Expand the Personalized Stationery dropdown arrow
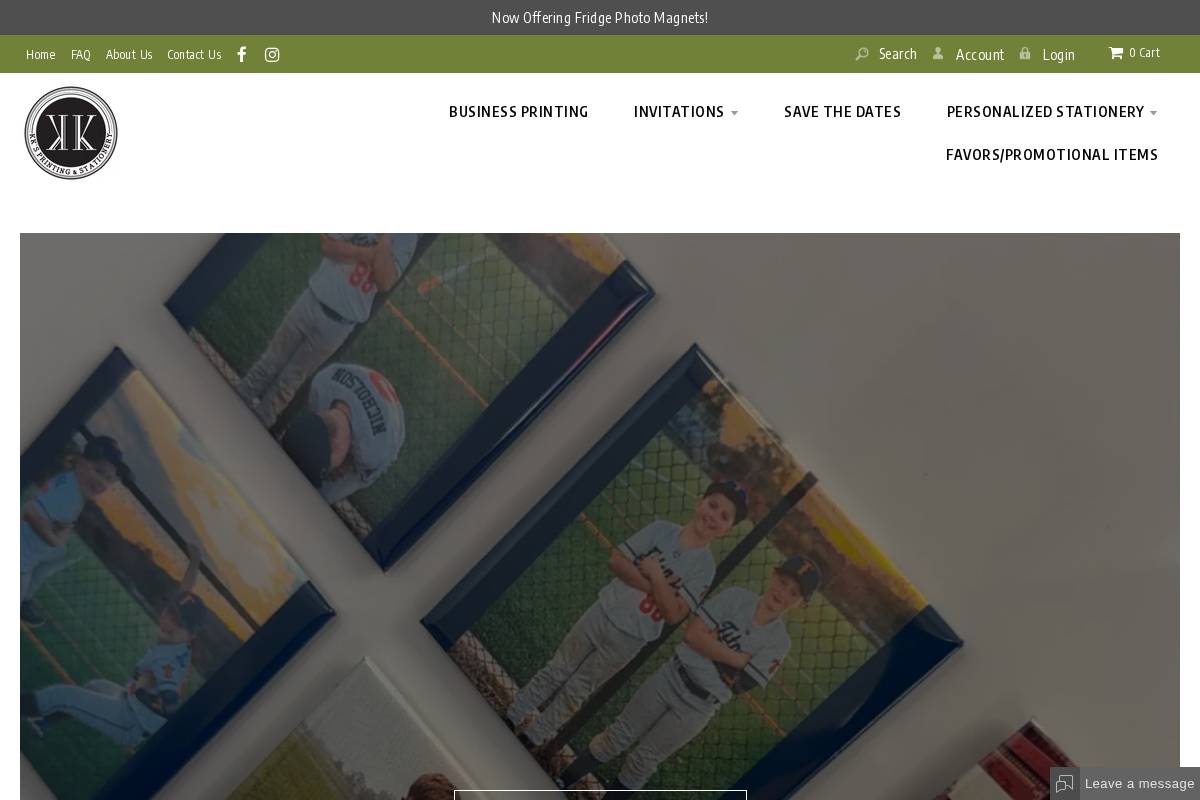 (x=1153, y=113)
